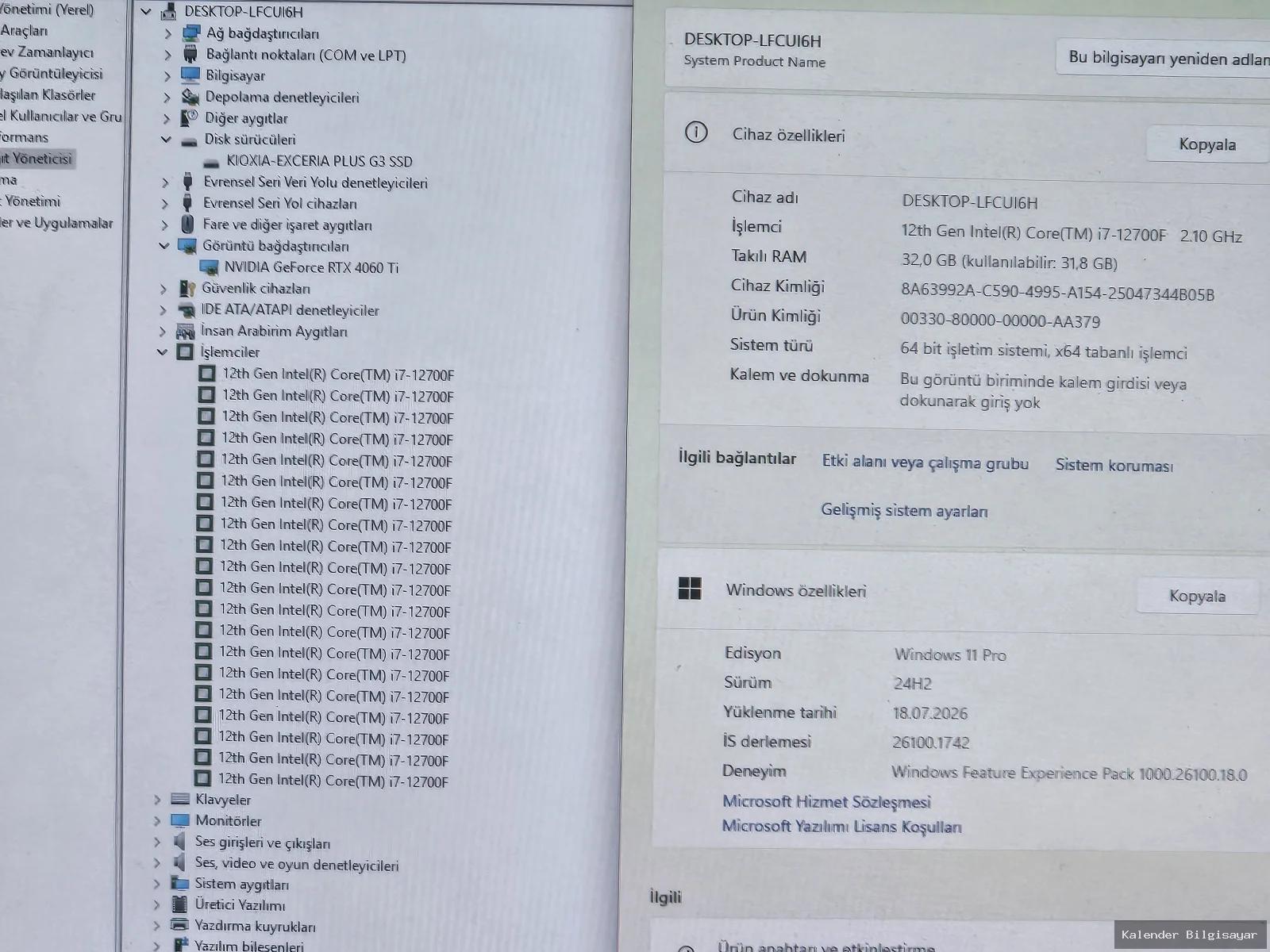Click the Diğer aygıtlar unknown device icon
This screenshot has height=952, width=1270.
tap(189, 118)
